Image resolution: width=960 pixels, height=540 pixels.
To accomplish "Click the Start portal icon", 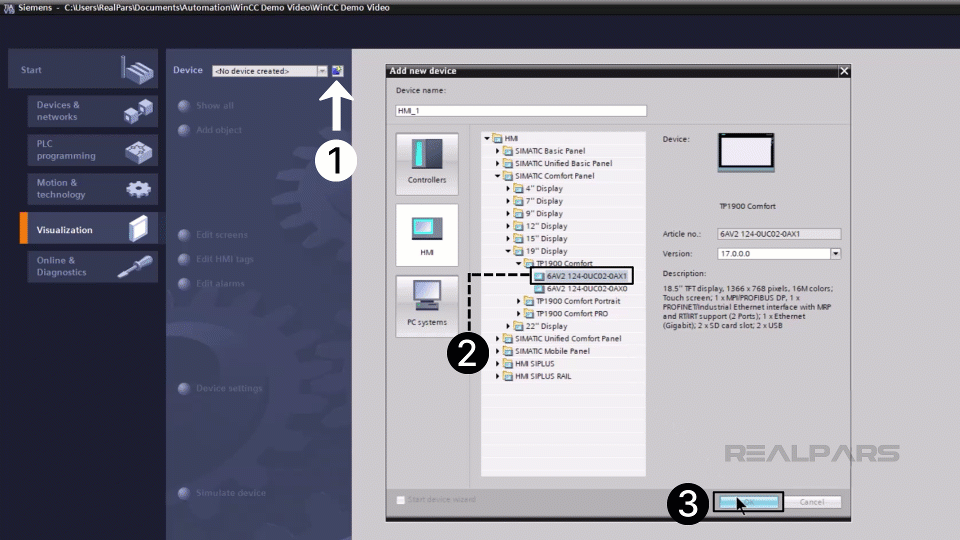I will click(137, 70).
